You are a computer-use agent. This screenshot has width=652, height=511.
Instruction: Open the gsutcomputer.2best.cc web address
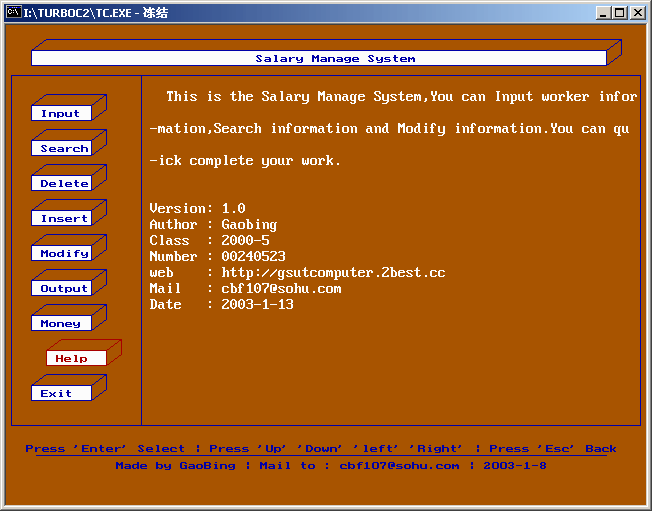[333, 272]
